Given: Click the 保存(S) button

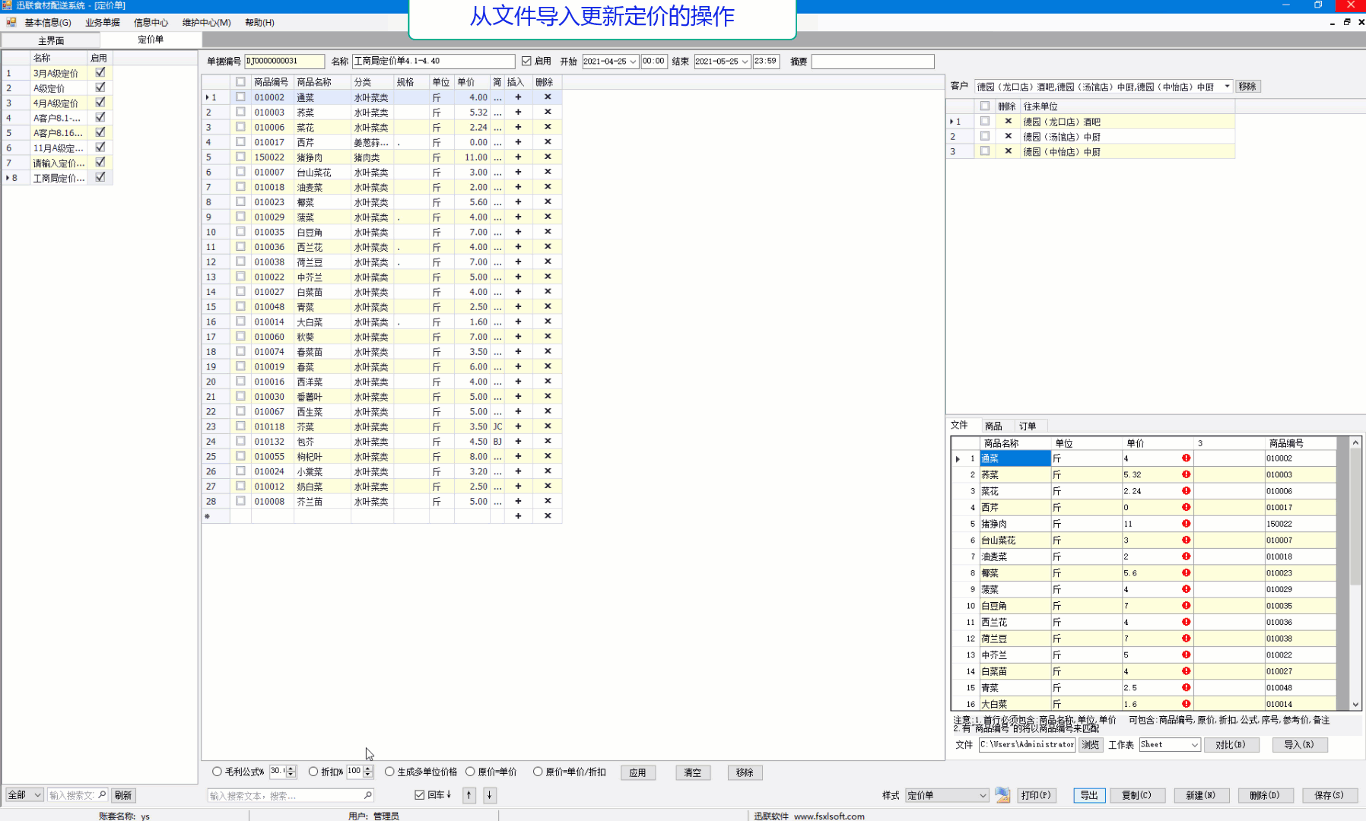Looking at the screenshot, I should coord(1329,795).
